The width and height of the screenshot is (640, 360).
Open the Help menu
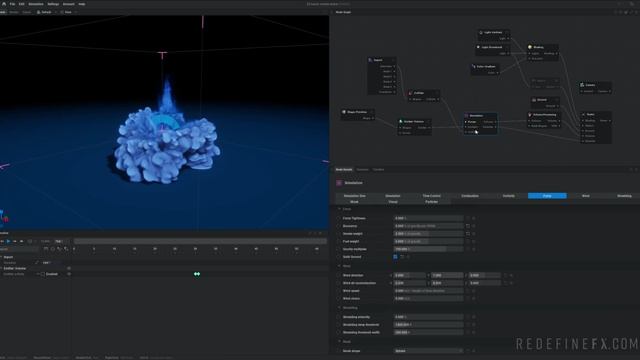coord(82,4)
